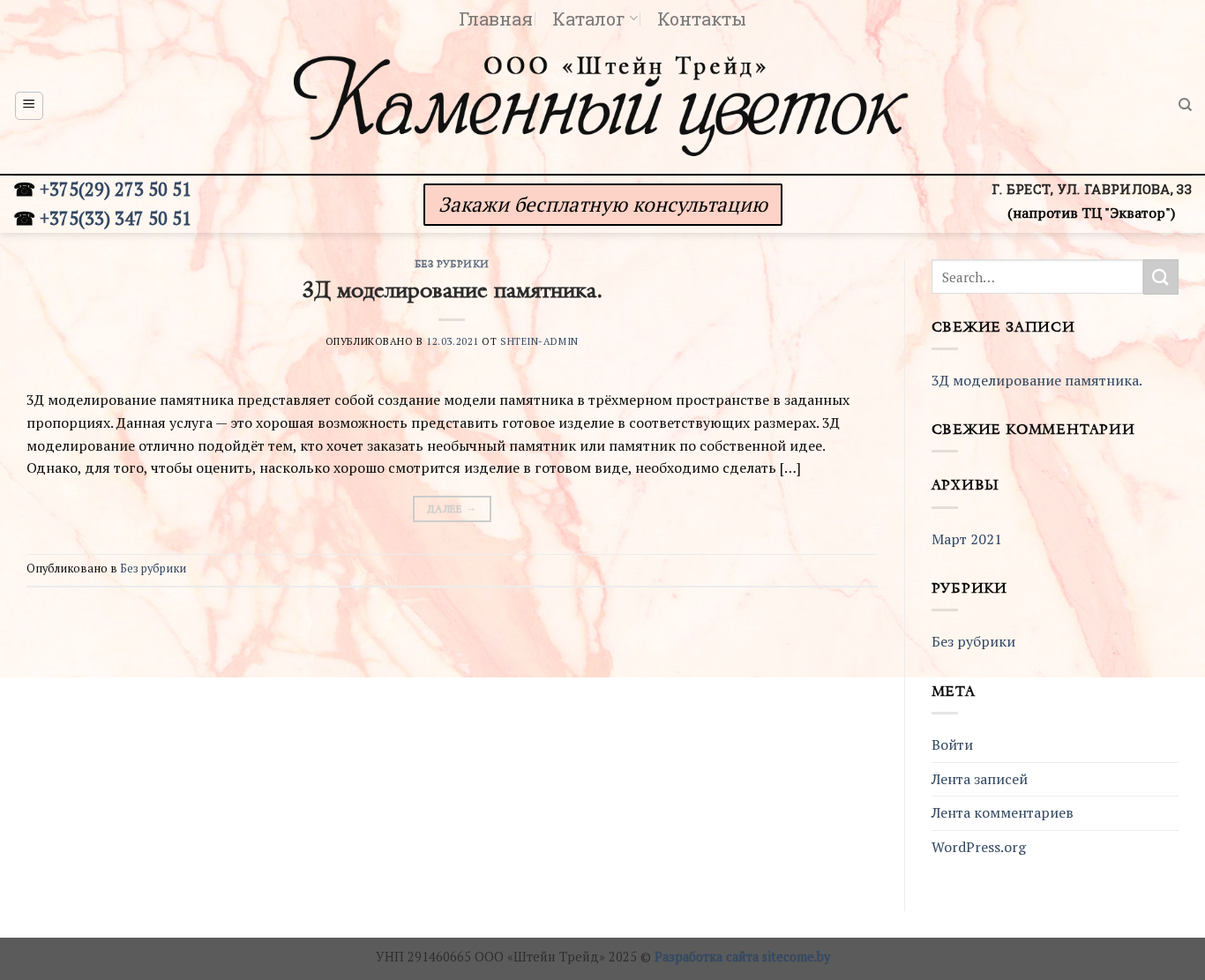Click the Свежие комментарии heading
Image resolution: width=1205 pixels, height=980 pixels.
(x=1033, y=430)
